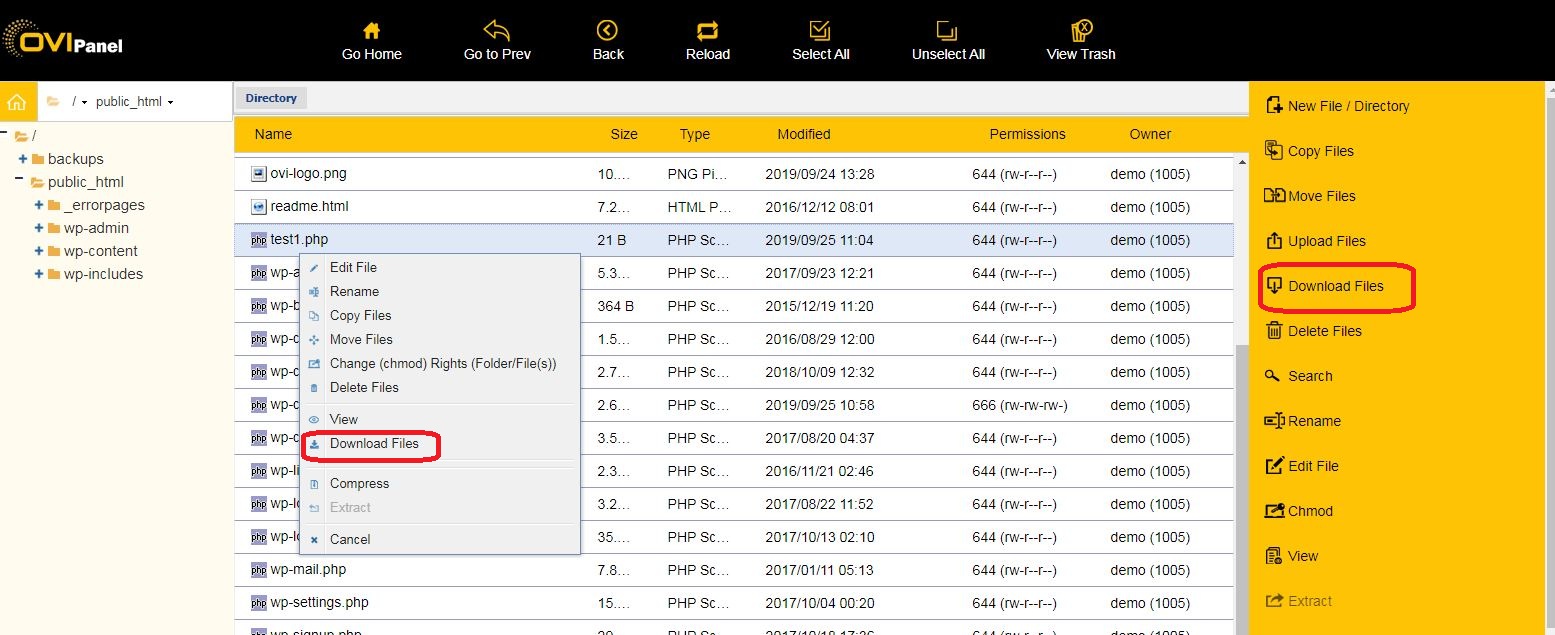This screenshot has width=1555, height=635.
Task: Select Compress from the context menu
Action: pyautogui.click(x=359, y=484)
